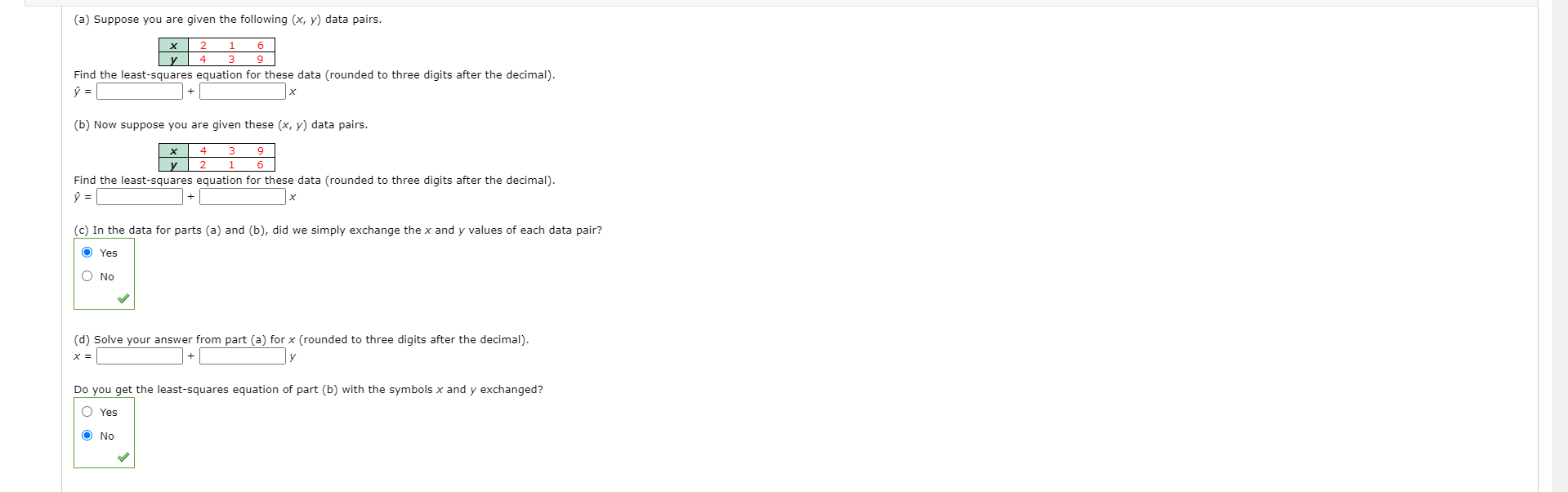Click the vertical scrollbar on the right edge

coord(1560,246)
